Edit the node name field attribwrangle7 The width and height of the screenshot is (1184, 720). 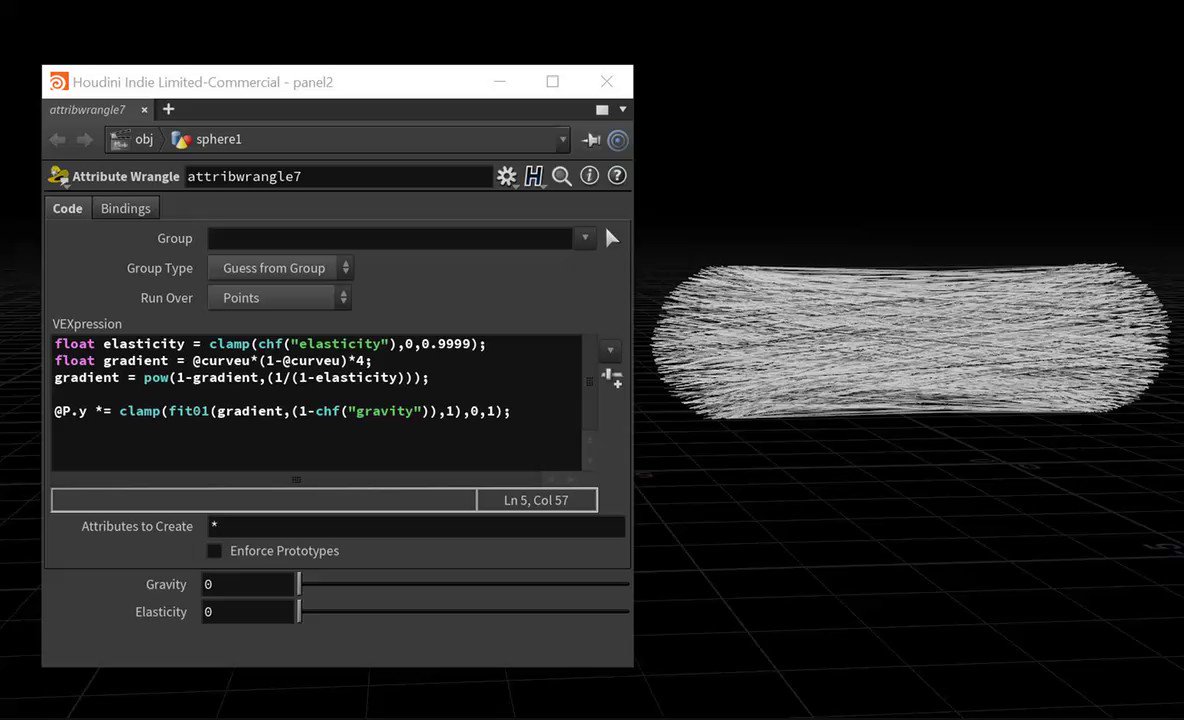[338, 177]
